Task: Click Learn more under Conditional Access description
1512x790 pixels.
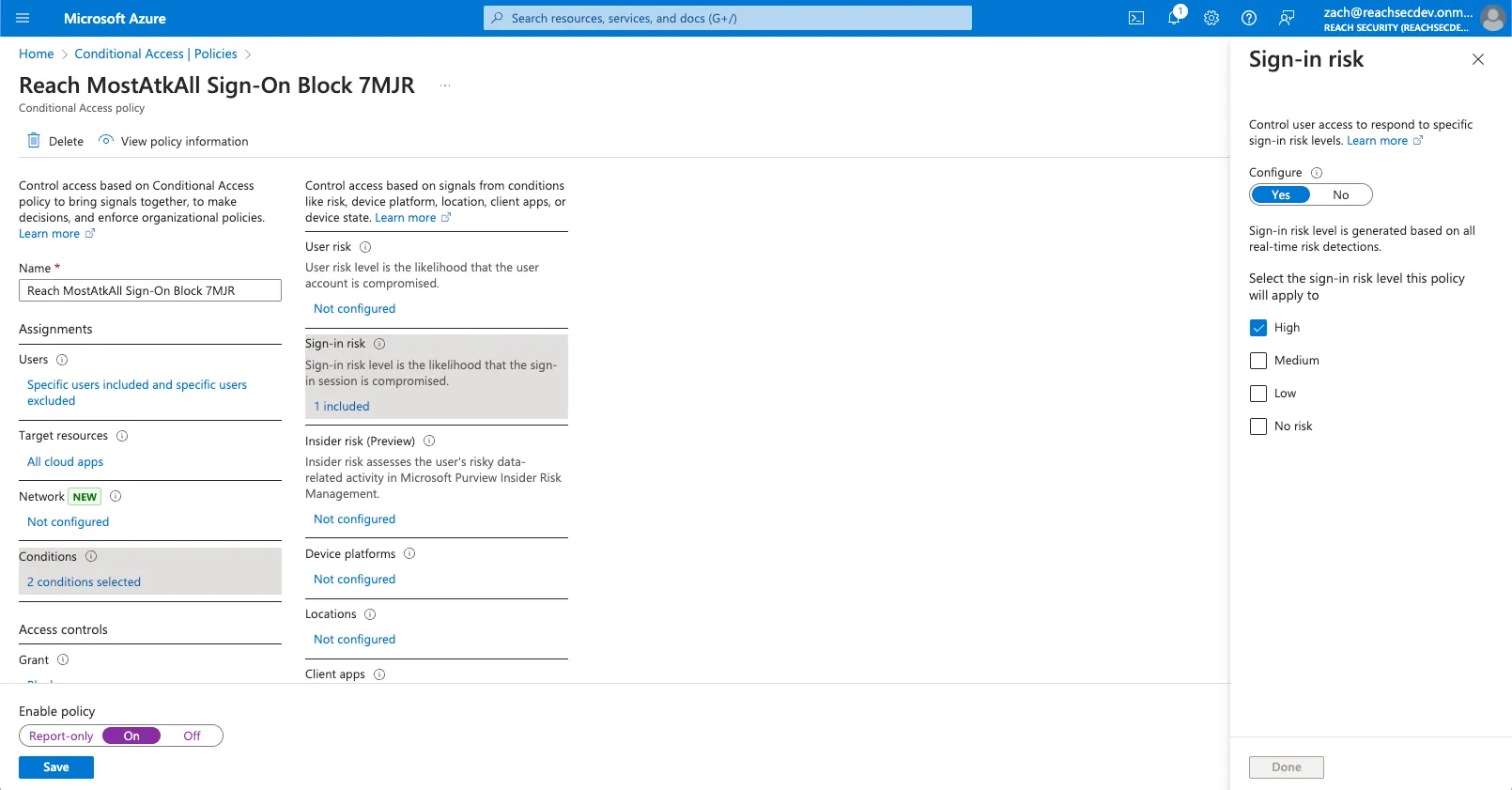Action: pyautogui.click(x=56, y=234)
